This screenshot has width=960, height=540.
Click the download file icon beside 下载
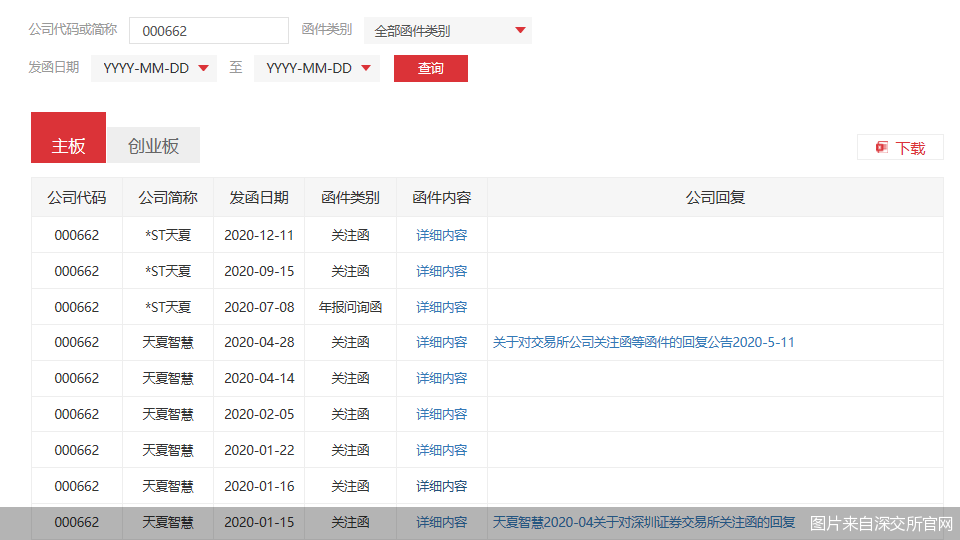click(x=882, y=147)
